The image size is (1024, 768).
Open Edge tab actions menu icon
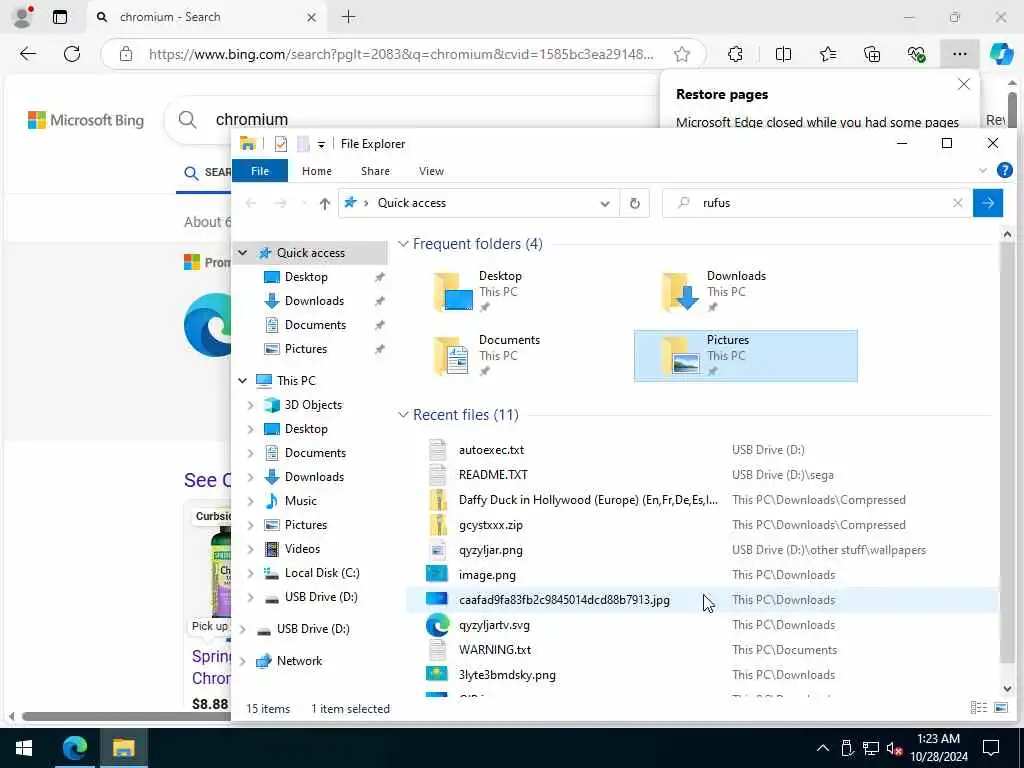tap(60, 17)
